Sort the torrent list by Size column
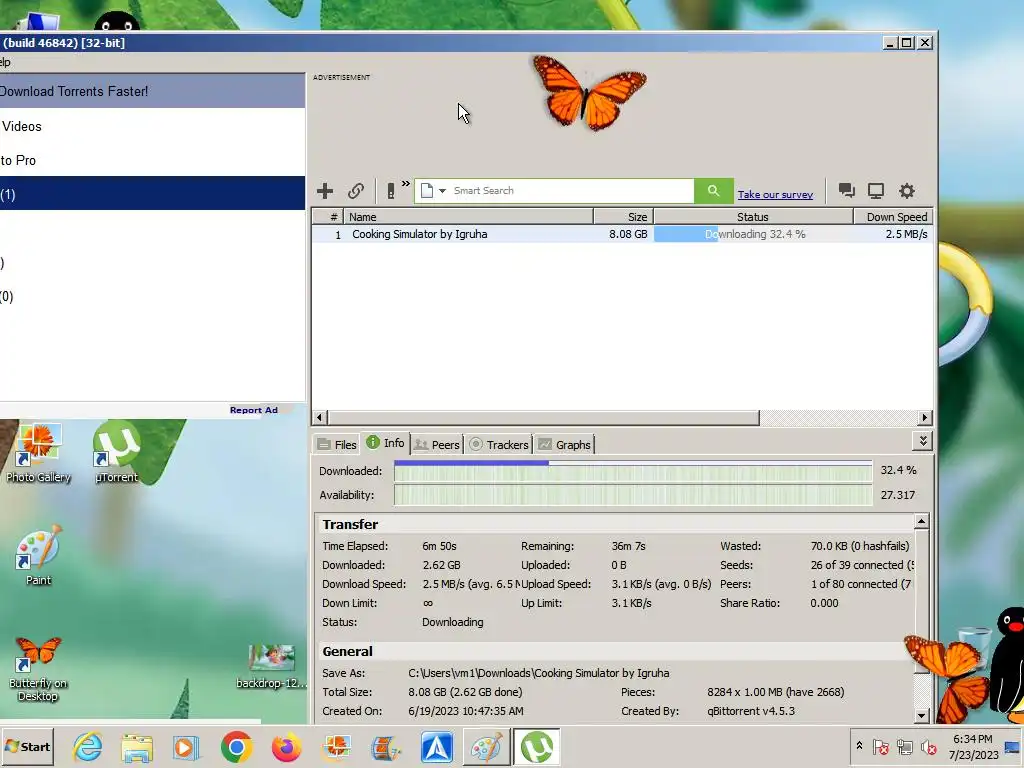 click(x=624, y=217)
